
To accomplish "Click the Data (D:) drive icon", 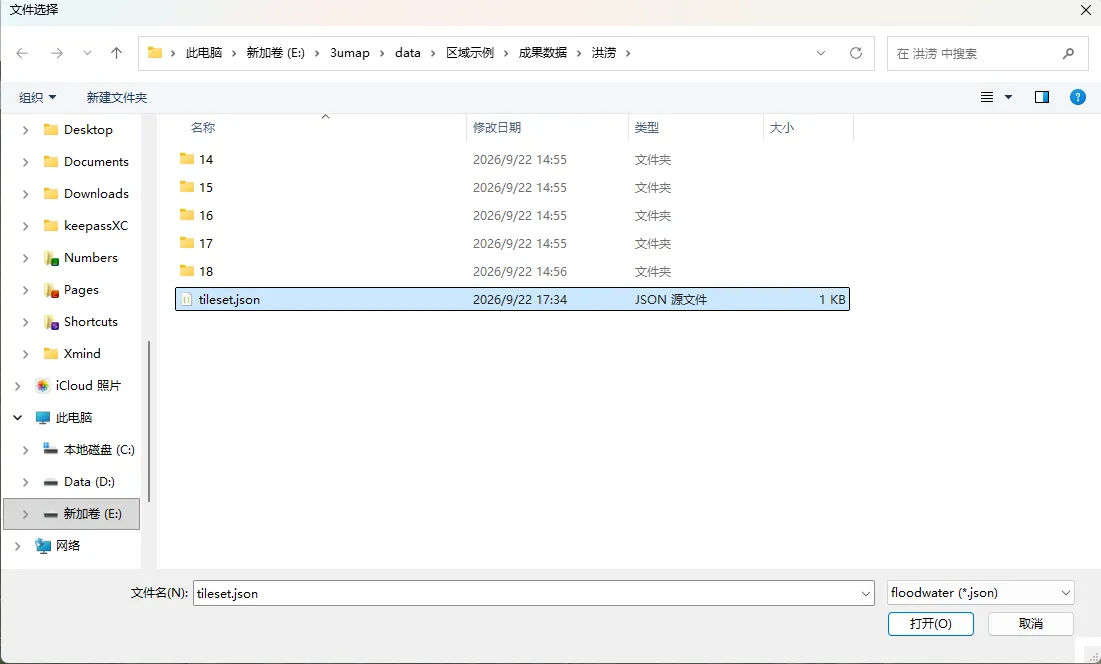I will tap(51, 482).
